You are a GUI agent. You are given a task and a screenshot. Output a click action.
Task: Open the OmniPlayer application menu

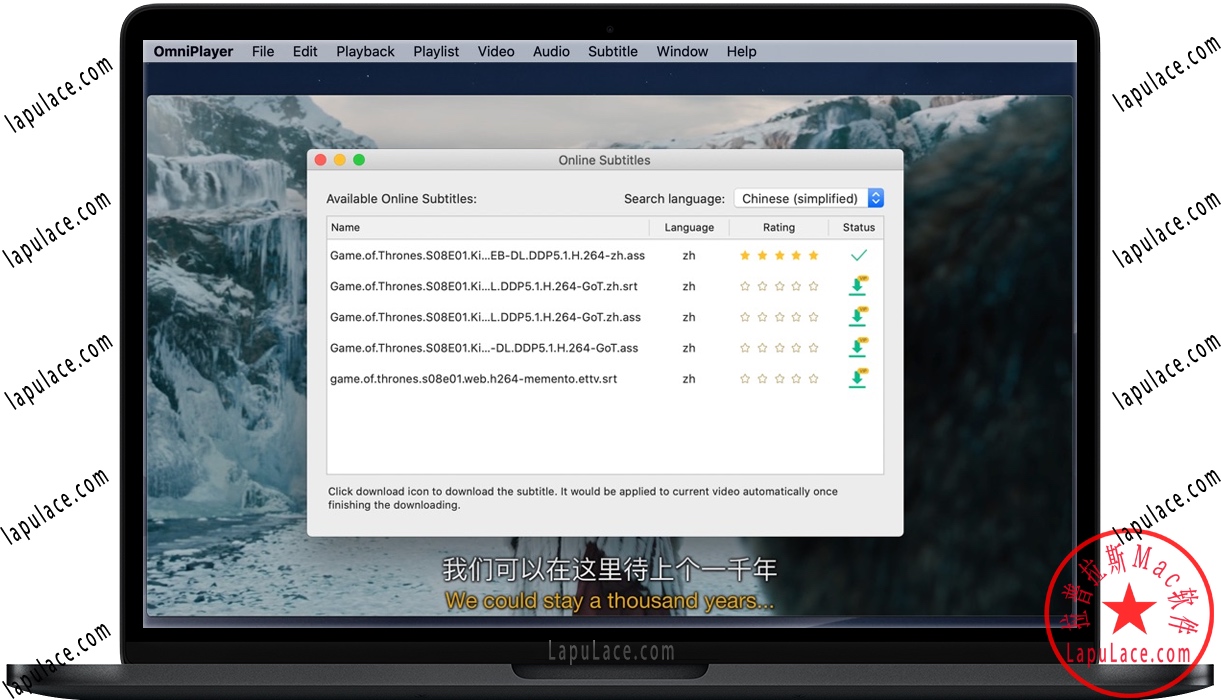click(192, 51)
